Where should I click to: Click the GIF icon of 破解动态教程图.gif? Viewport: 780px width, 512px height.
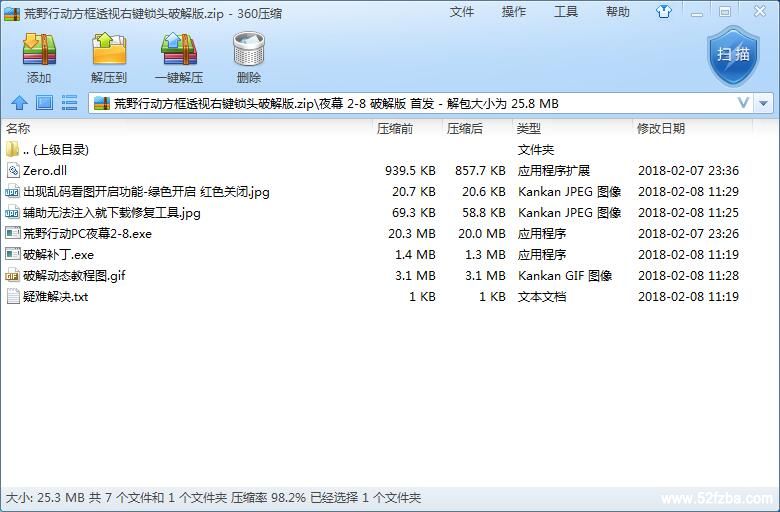click(12, 276)
